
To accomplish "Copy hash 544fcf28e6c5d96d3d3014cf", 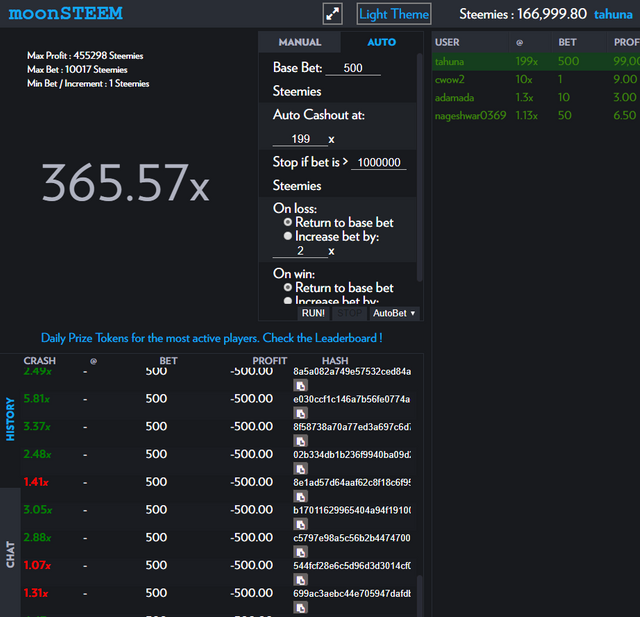I will [x=300, y=580].
